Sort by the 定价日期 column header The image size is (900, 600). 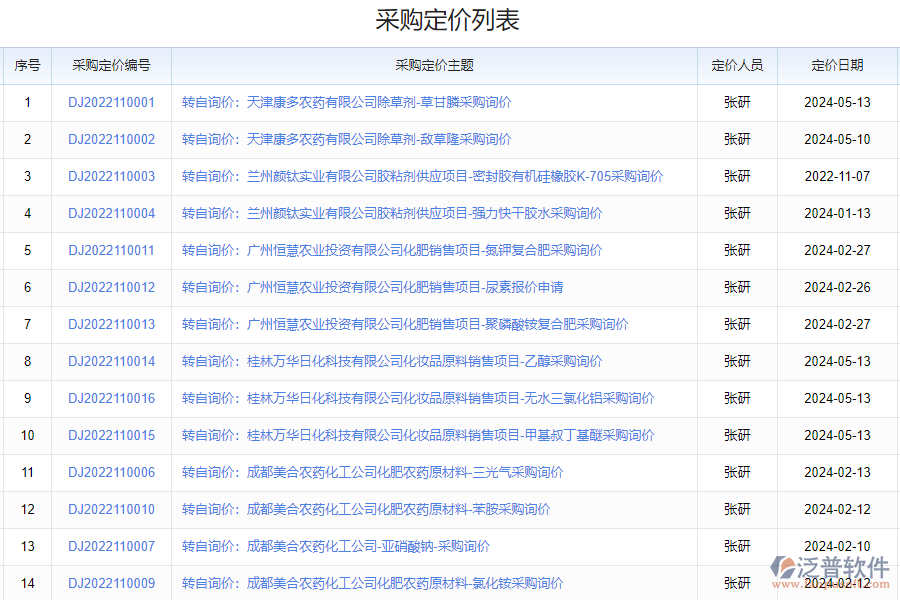pyautogui.click(x=837, y=65)
